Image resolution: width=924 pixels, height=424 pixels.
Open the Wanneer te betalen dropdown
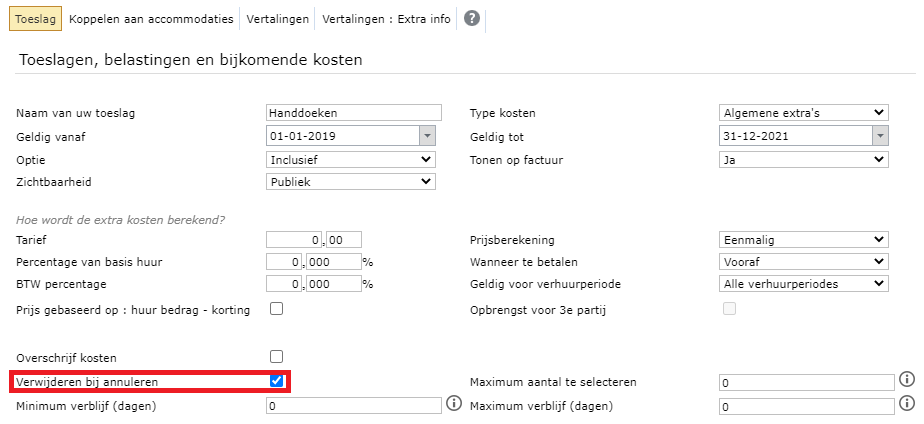point(804,261)
